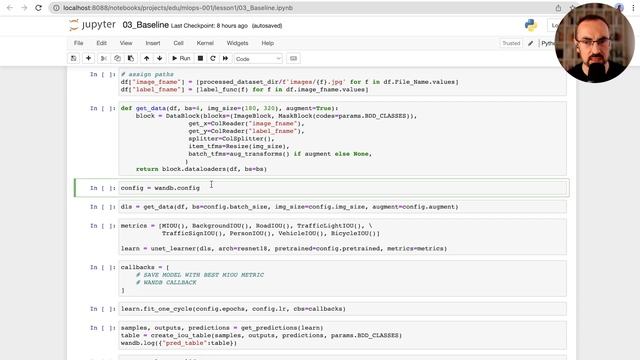This screenshot has width=640, height=360.
Task: Click the 'return block.dataloaders(df, bs=bs)' line
Action: tap(201, 169)
